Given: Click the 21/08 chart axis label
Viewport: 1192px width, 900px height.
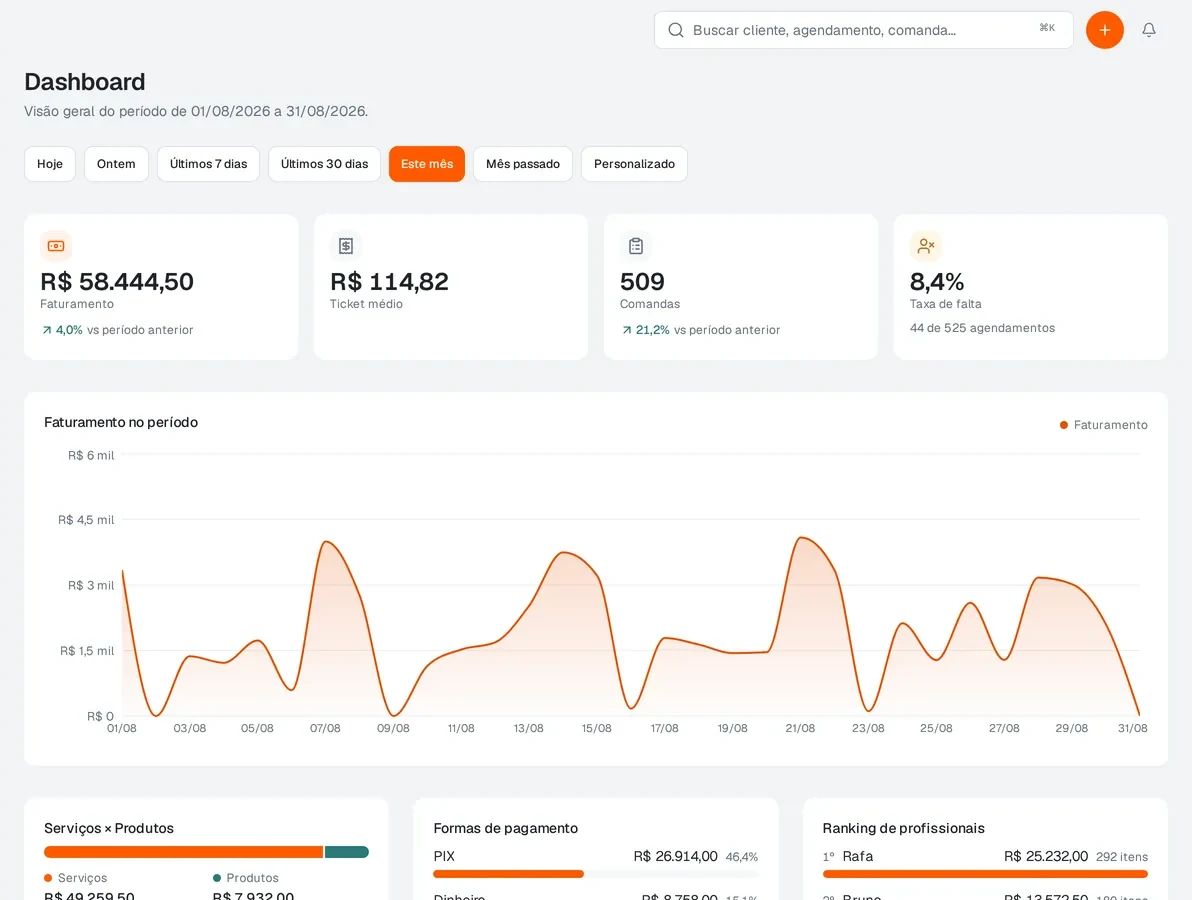Looking at the screenshot, I should 800,728.
